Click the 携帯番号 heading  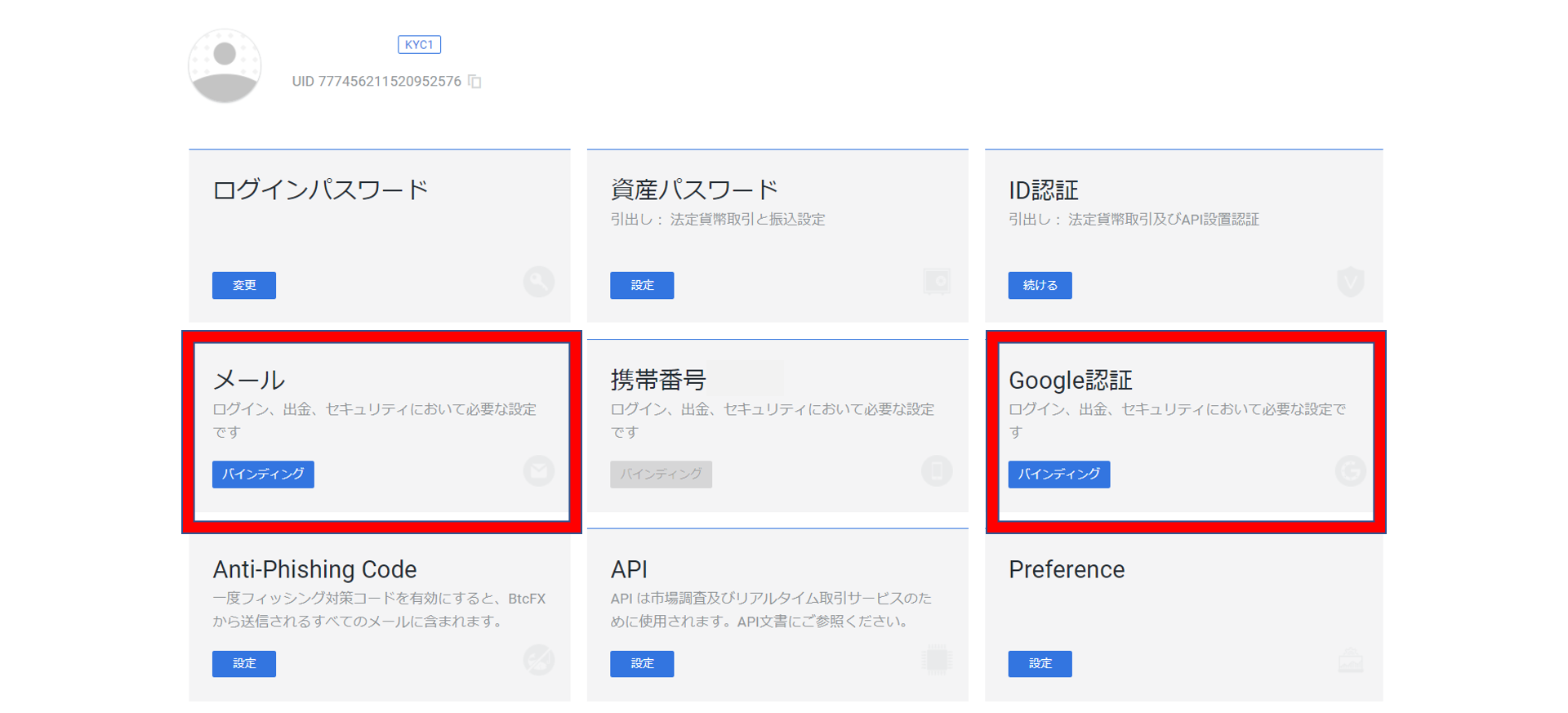tap(658, 380)
